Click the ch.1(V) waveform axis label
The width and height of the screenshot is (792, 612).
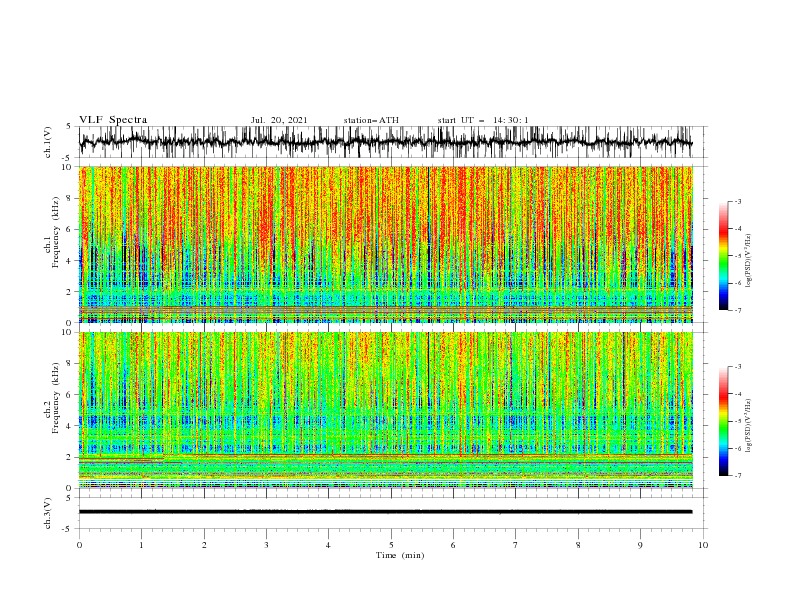point(48,142)
